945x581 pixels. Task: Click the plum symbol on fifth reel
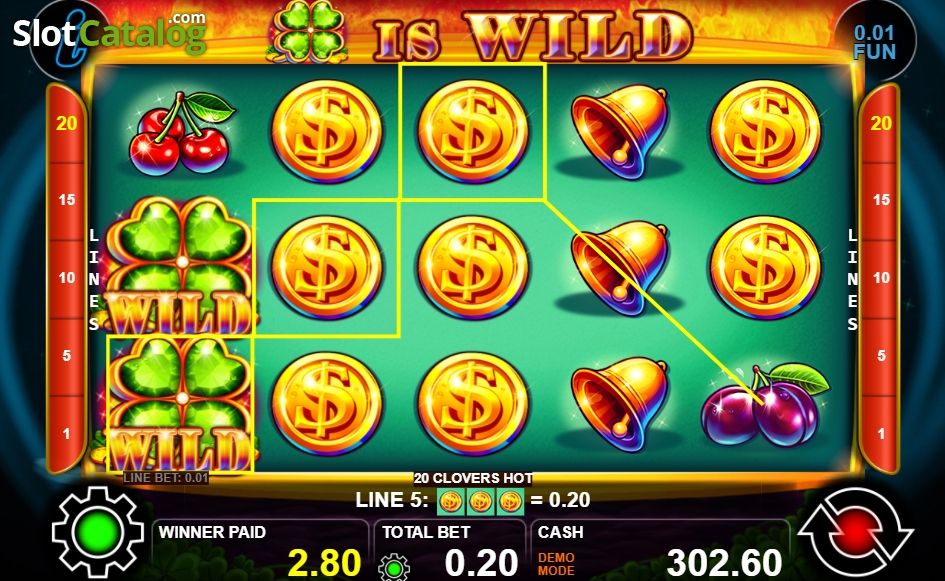(x=764, y=404)
